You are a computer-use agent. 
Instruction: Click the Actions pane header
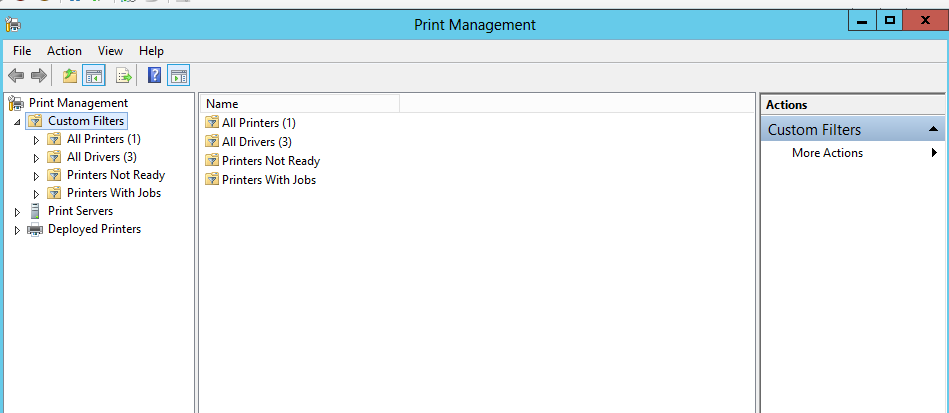852,105
